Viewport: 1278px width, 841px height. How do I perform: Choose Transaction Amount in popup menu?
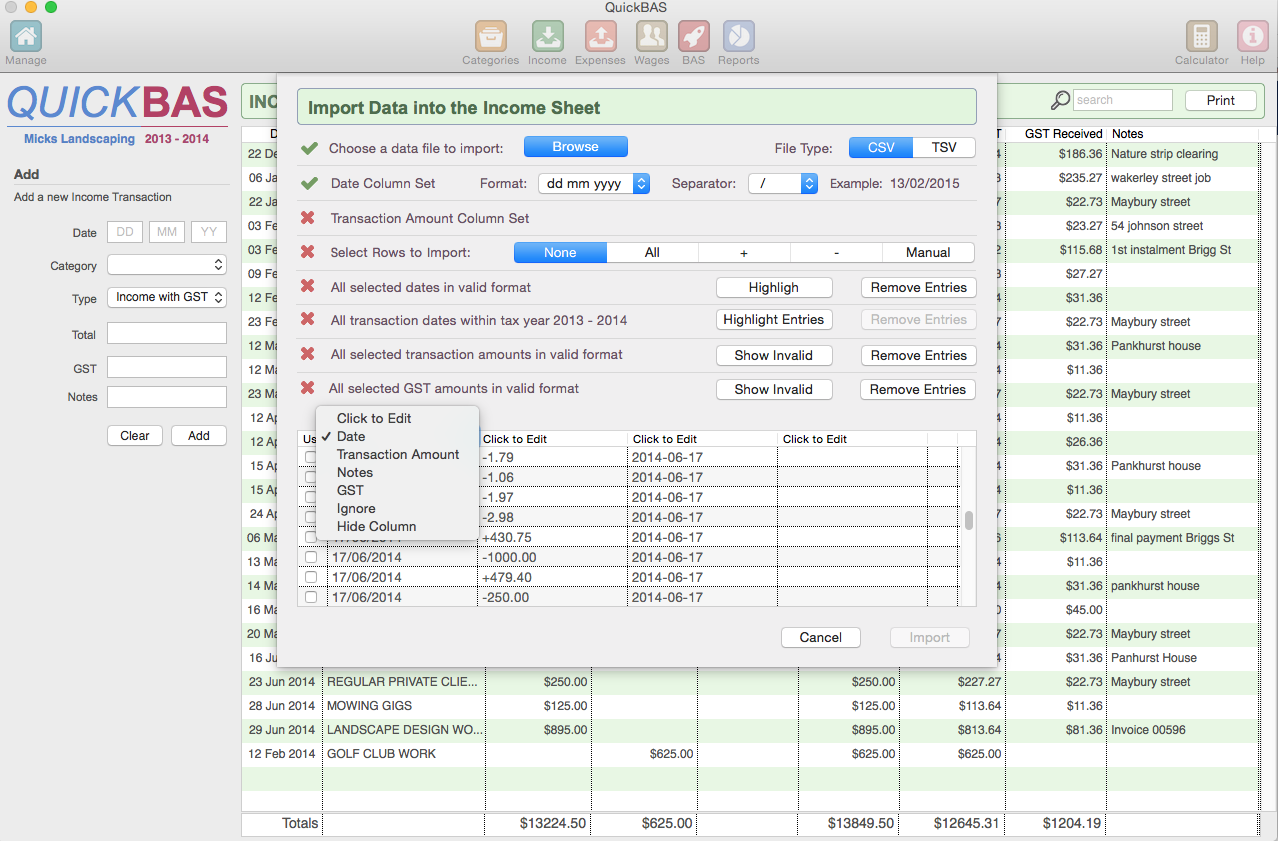coord(398,454)
